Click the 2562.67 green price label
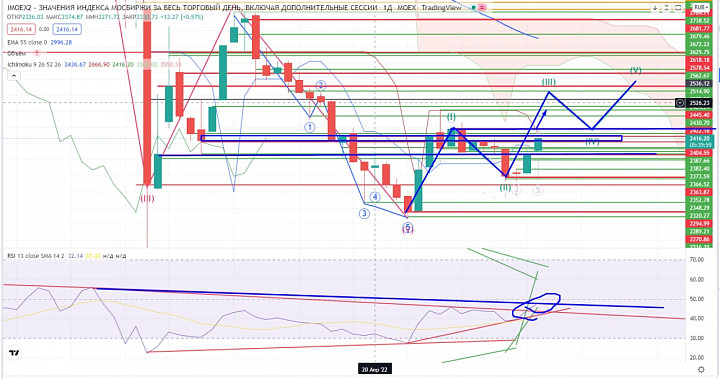Screen dimensions: 720x379 pyautogui.click(x=699, y=76)
